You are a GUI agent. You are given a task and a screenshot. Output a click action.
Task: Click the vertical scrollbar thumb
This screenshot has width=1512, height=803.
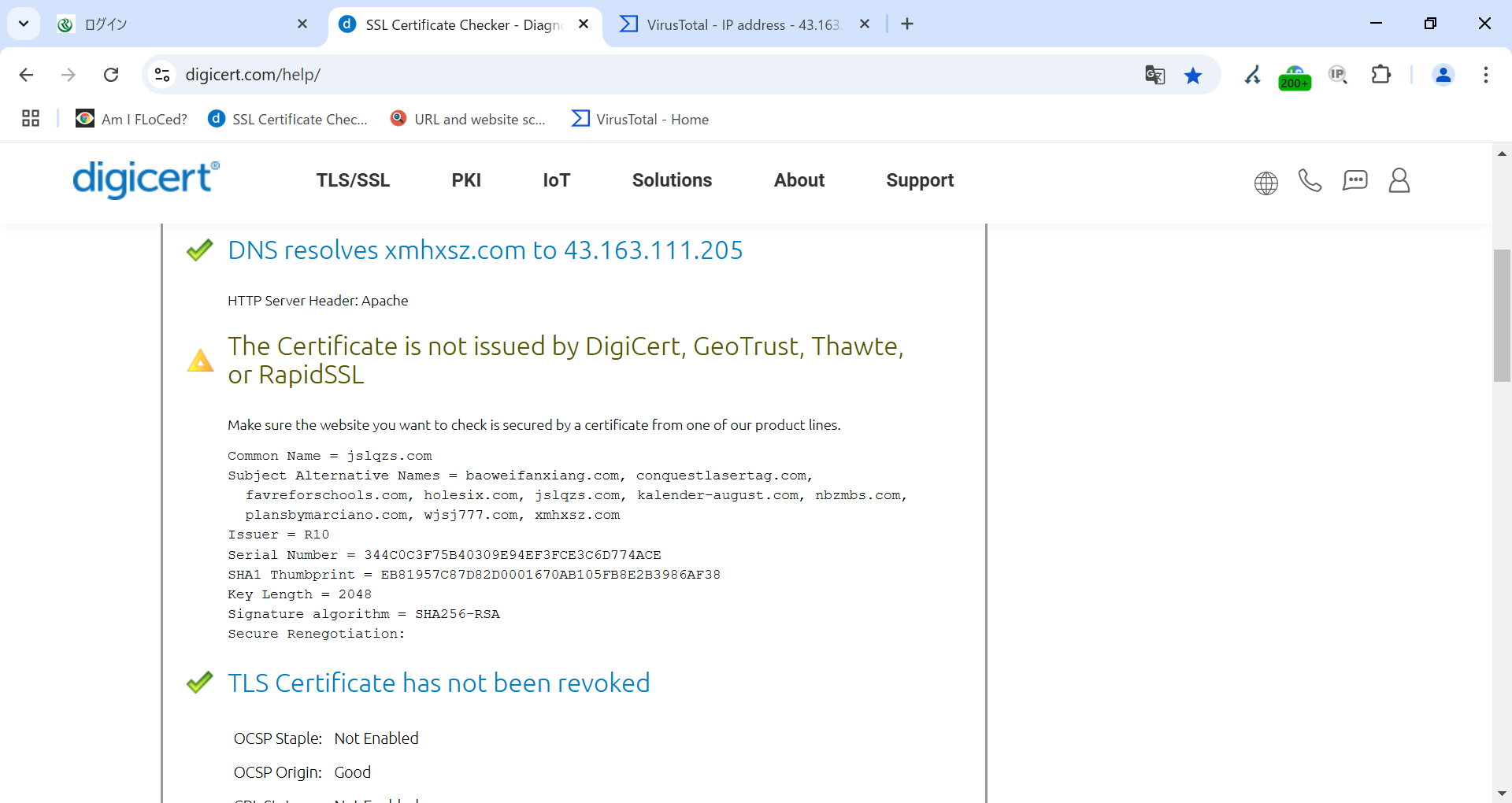[x=1502, y=315]
